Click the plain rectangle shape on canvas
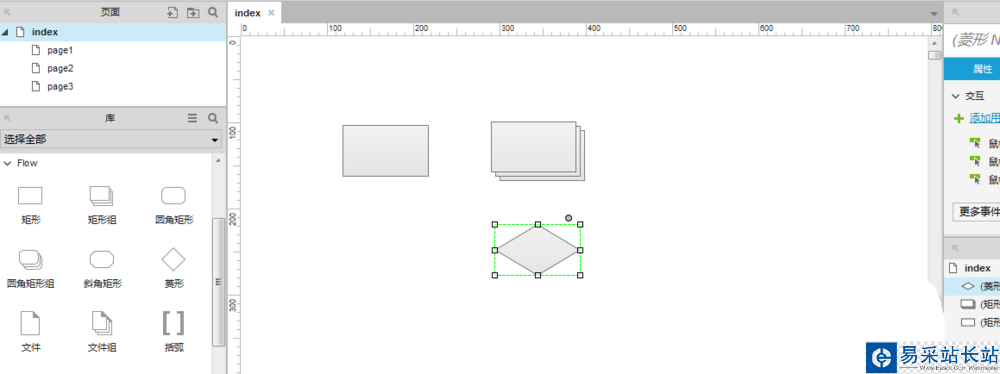Screen dimensions: 1000x374 coord(385,151)
